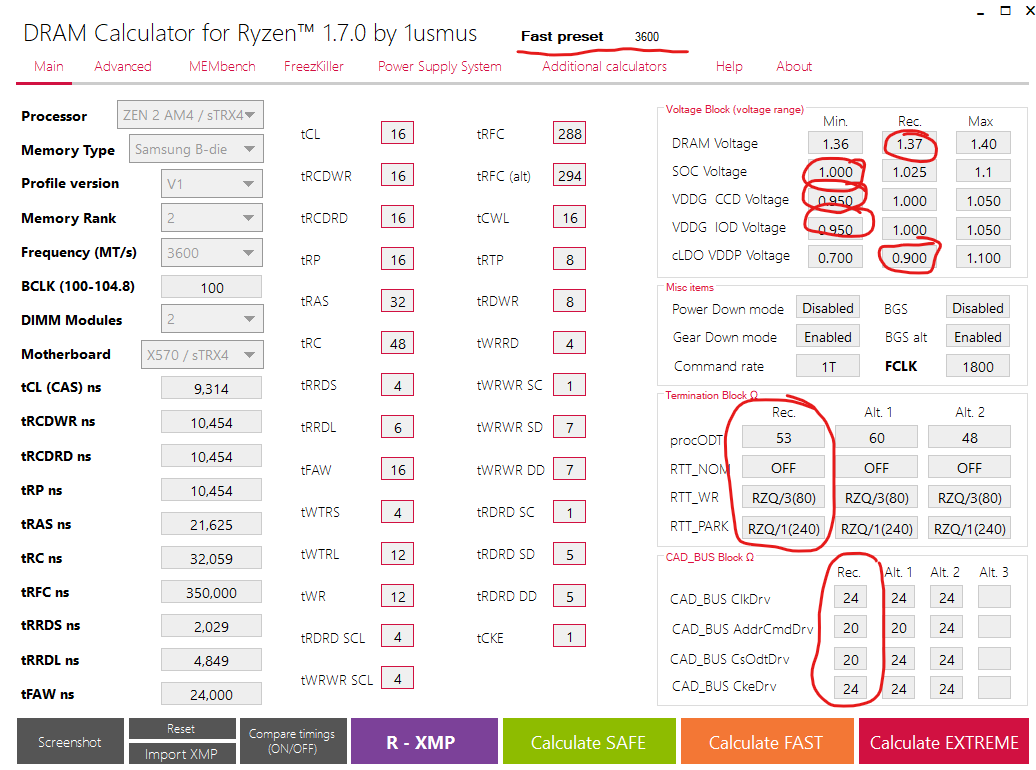1036x770 pixels.
Task: Click Command rate 1T field
Action: [828, 366]
